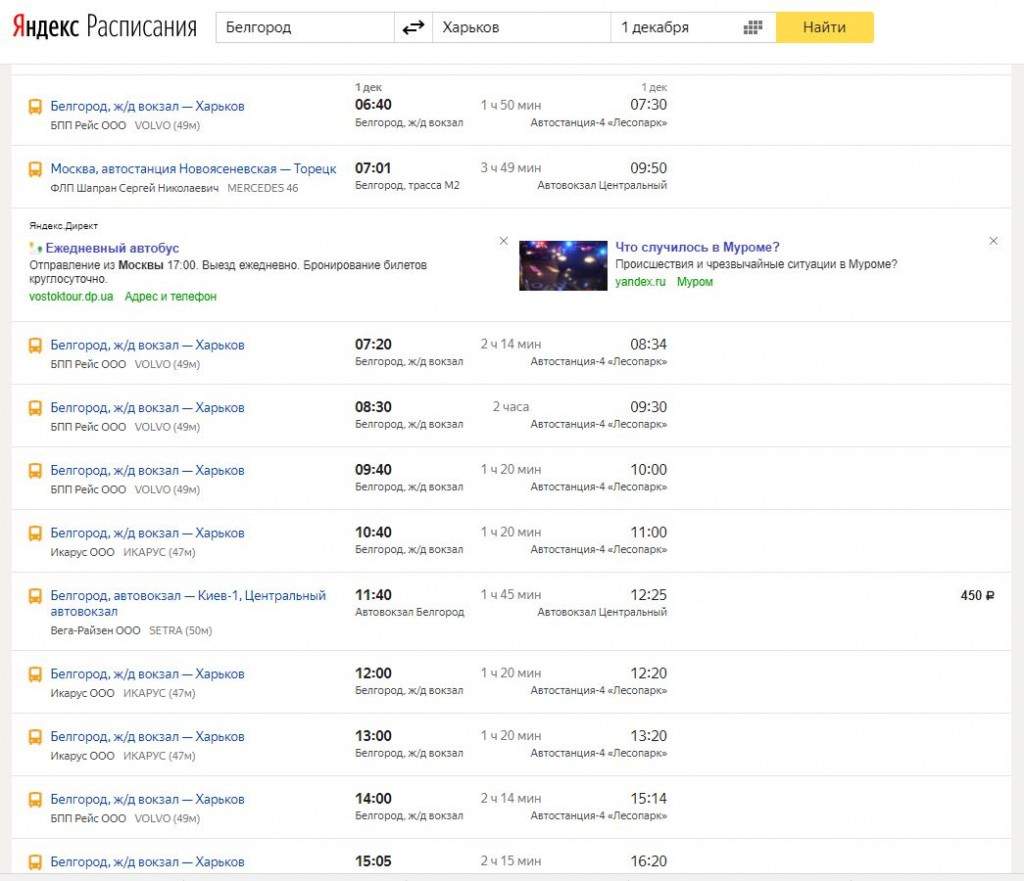
Task: Close the Муром ad
Action: tap(993, 241)
